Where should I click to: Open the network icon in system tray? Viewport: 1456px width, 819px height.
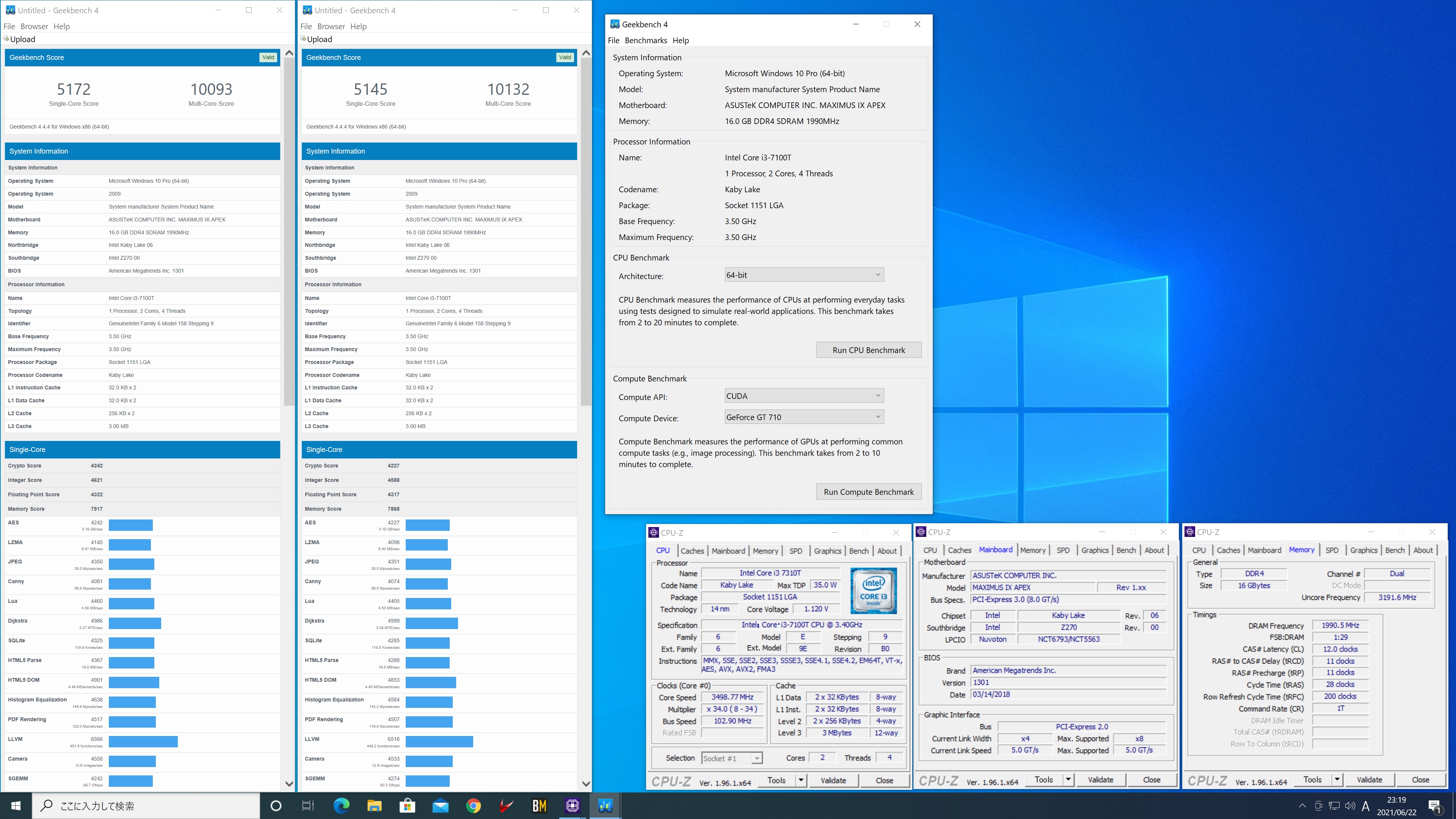tap(1334, 806)
